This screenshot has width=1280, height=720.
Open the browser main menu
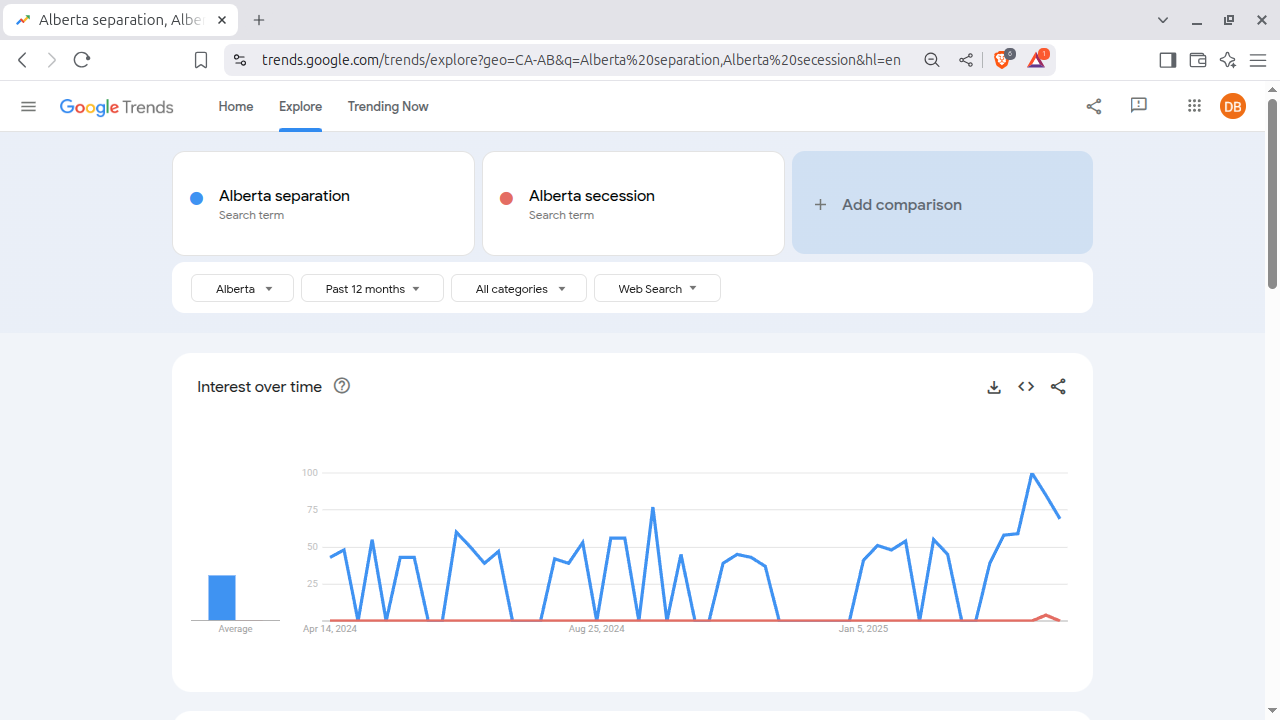click(1258, 60)
